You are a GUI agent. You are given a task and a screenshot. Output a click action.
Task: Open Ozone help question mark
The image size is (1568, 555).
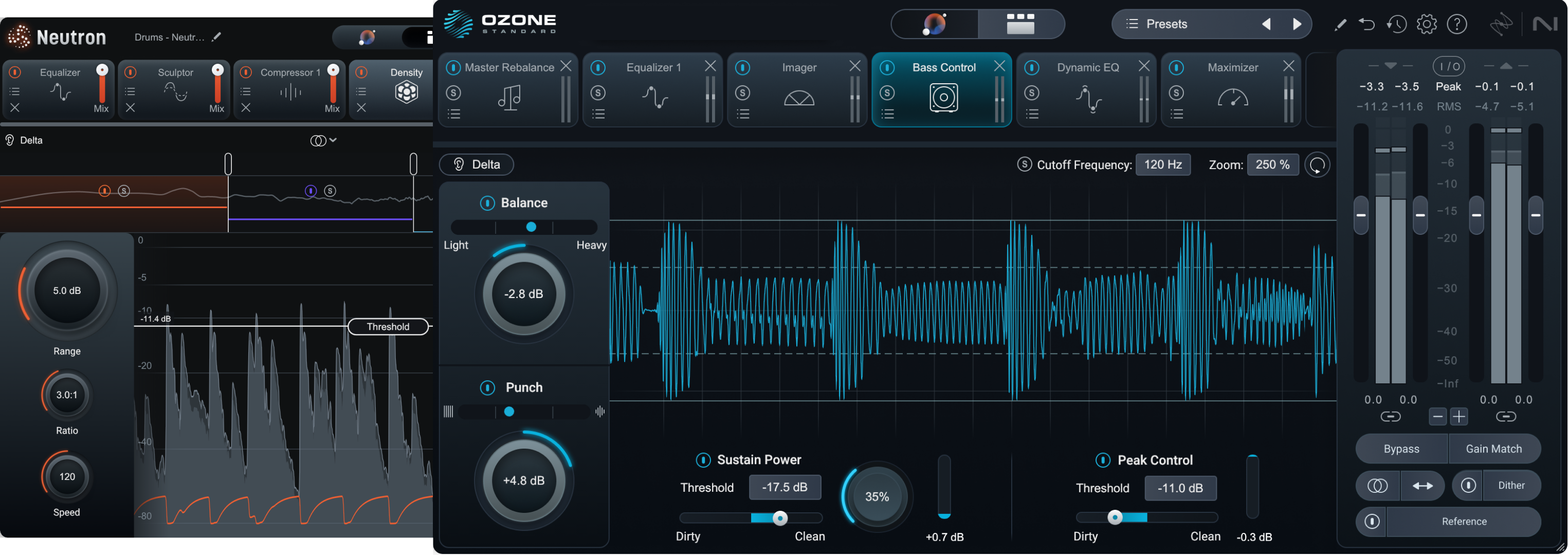click(x=1456, y=24)
